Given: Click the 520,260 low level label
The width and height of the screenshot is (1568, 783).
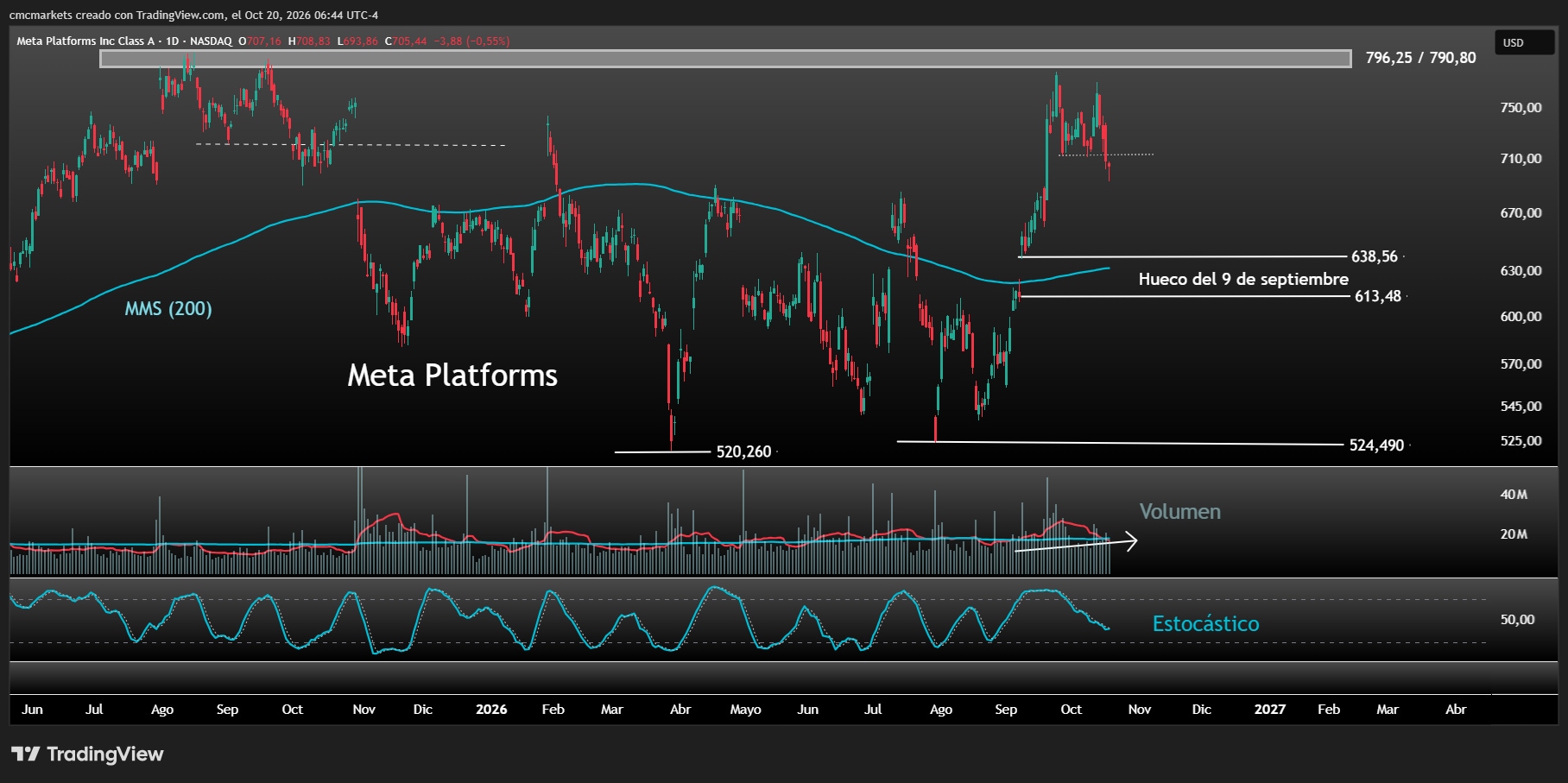Looking at the screenshot, I should 743,451.
